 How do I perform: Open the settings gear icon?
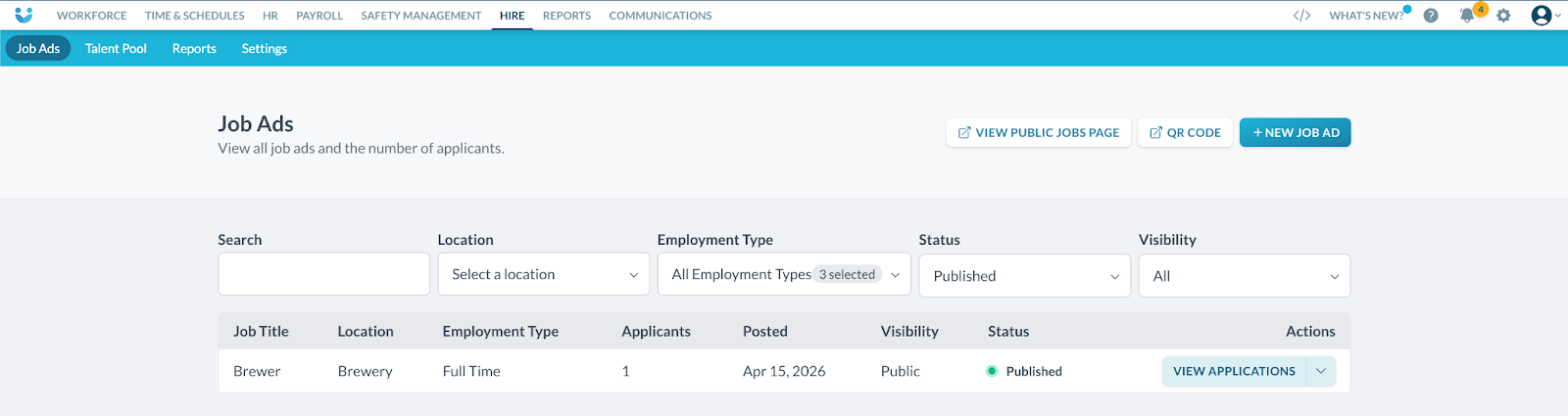pos(1503,16)
